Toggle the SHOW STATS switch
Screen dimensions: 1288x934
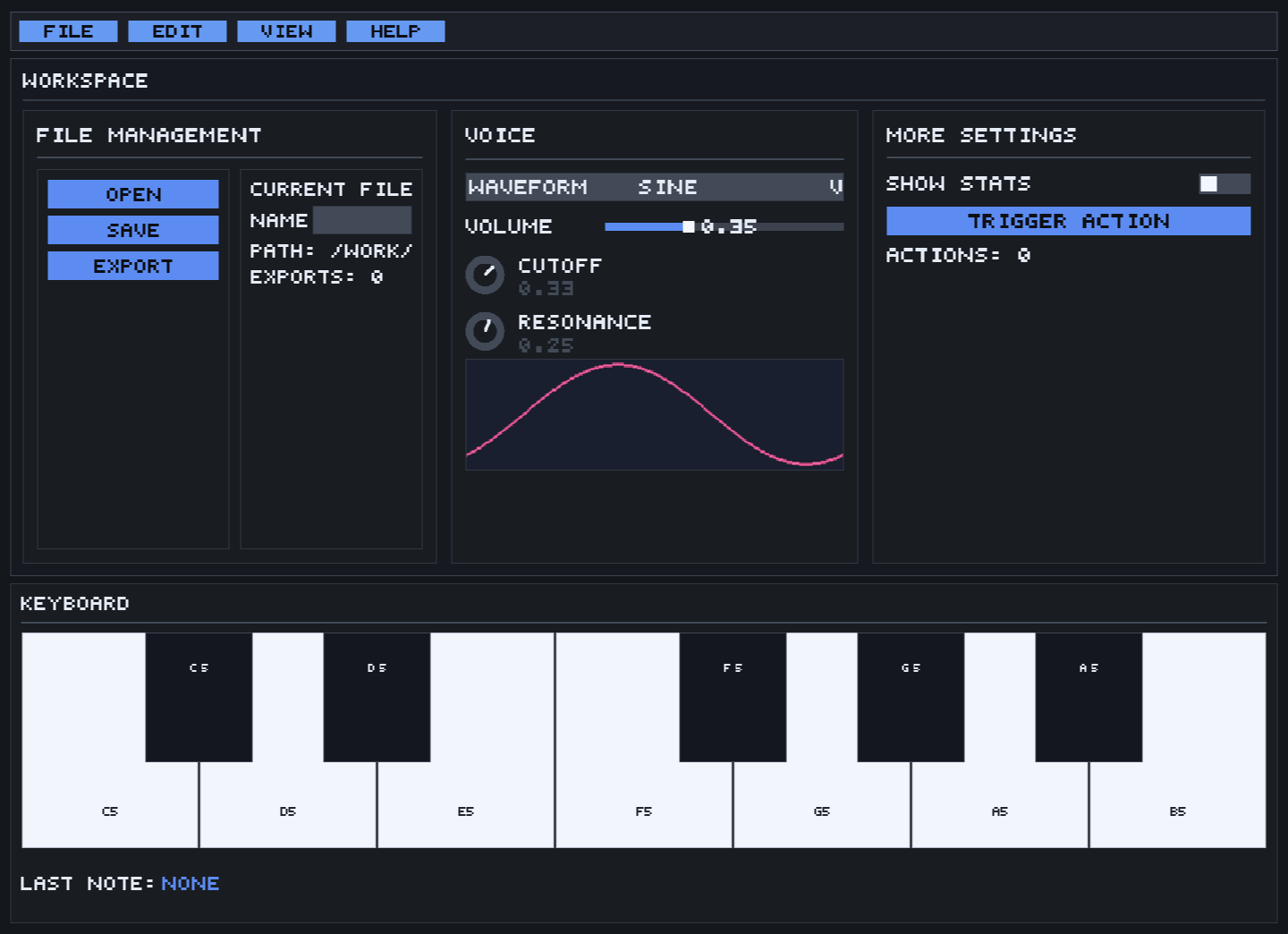pyautogui.click(x=1224, y=183)
